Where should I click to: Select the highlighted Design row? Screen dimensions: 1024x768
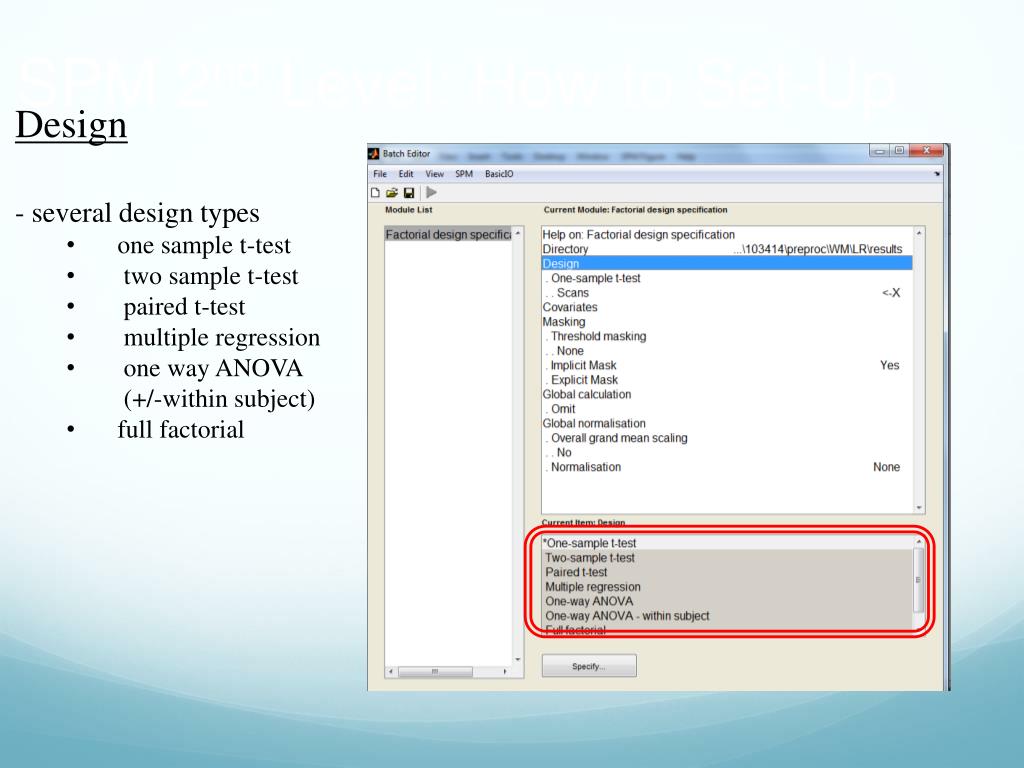point(727,263)
